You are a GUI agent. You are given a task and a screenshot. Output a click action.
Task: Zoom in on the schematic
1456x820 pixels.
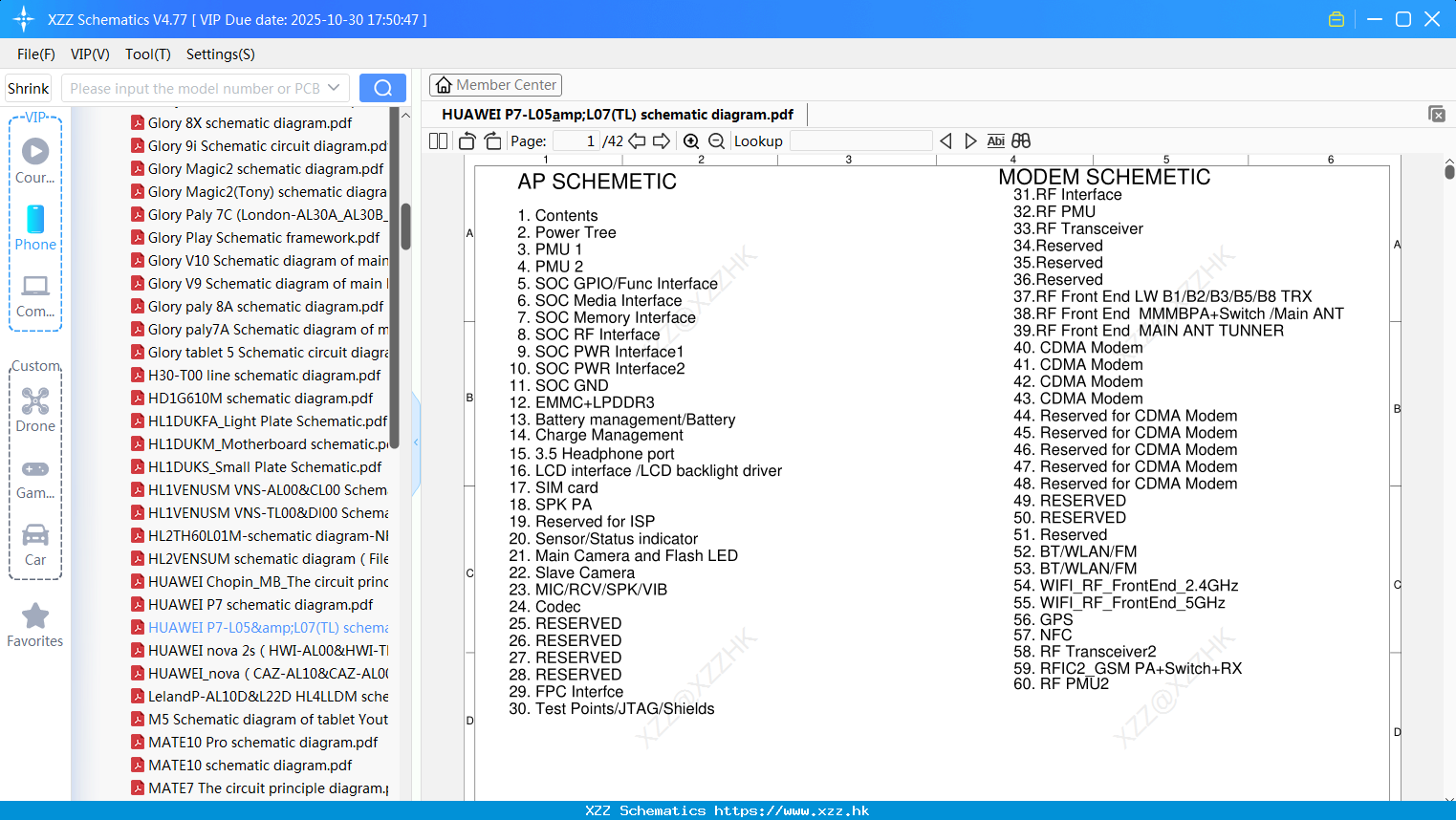691,141
